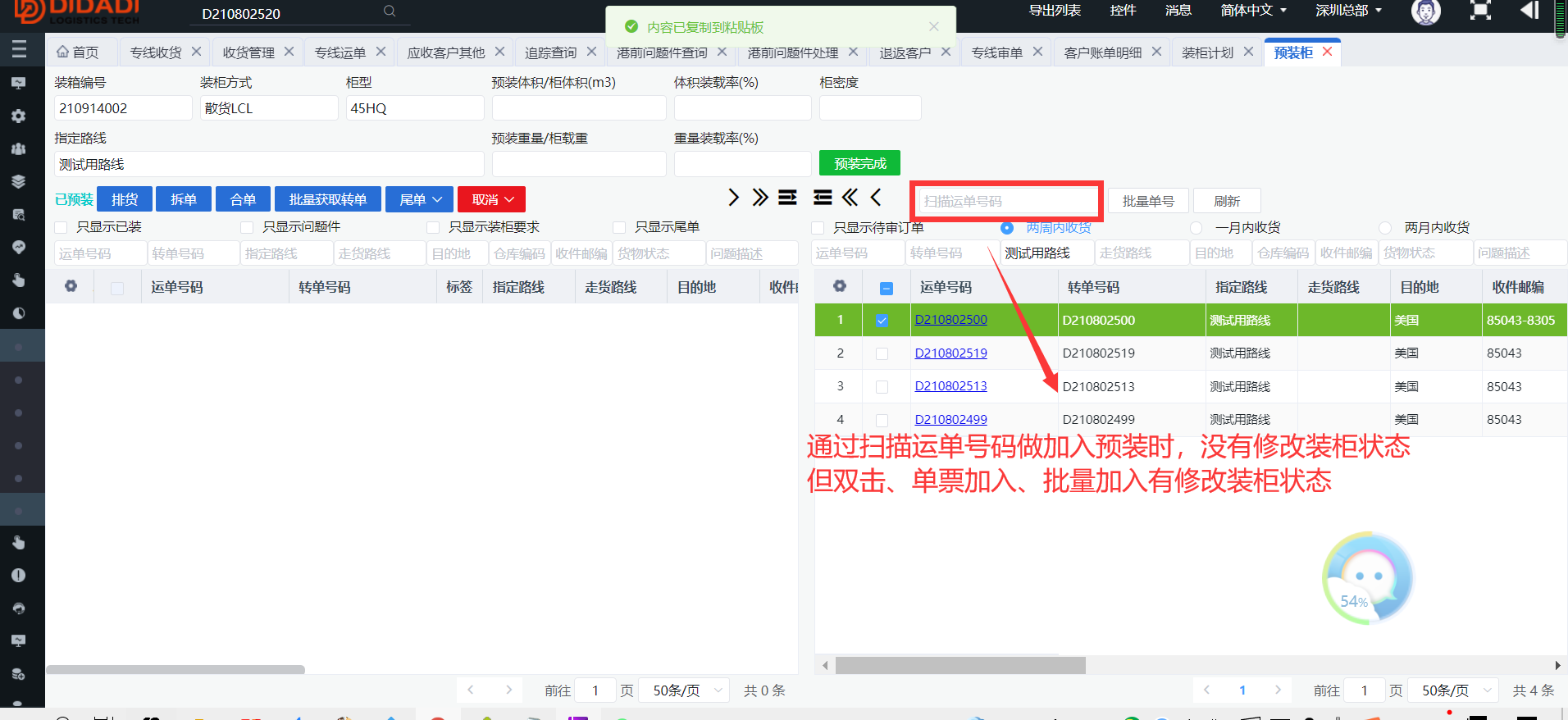
Task: Click the 排货 button
Action: 125,199
